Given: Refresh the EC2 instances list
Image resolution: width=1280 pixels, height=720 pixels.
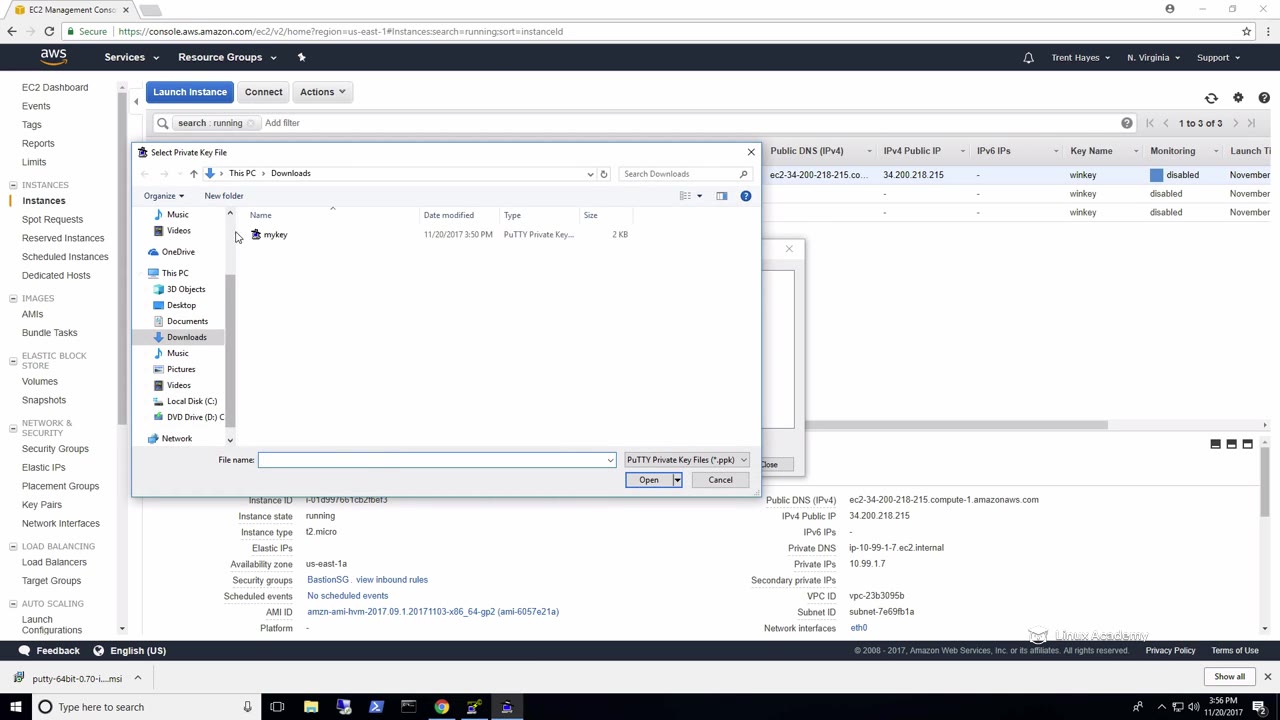Looking at the screenshot, I should (x=1211, y=98).
